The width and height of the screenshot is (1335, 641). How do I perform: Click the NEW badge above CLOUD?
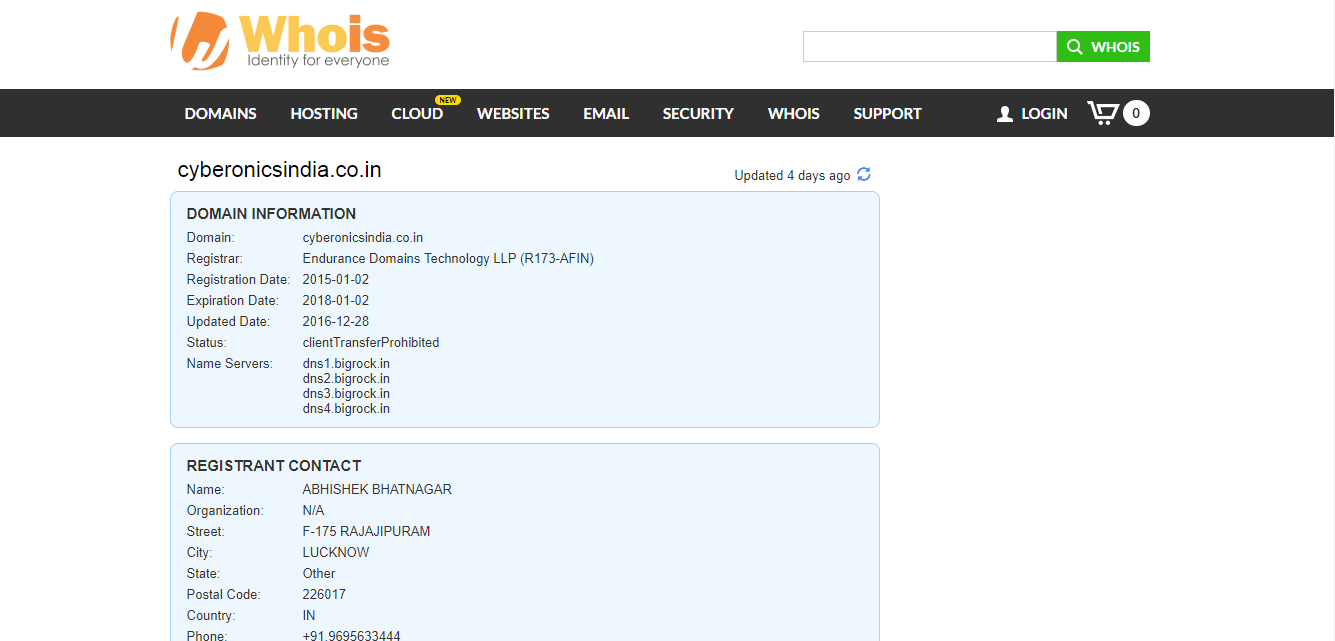click(x=448, y=100)
